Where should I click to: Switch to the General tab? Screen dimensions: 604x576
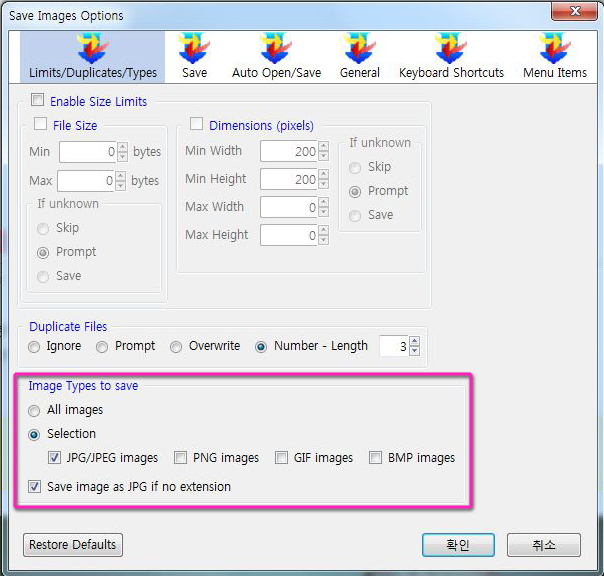tap(359, 57)
